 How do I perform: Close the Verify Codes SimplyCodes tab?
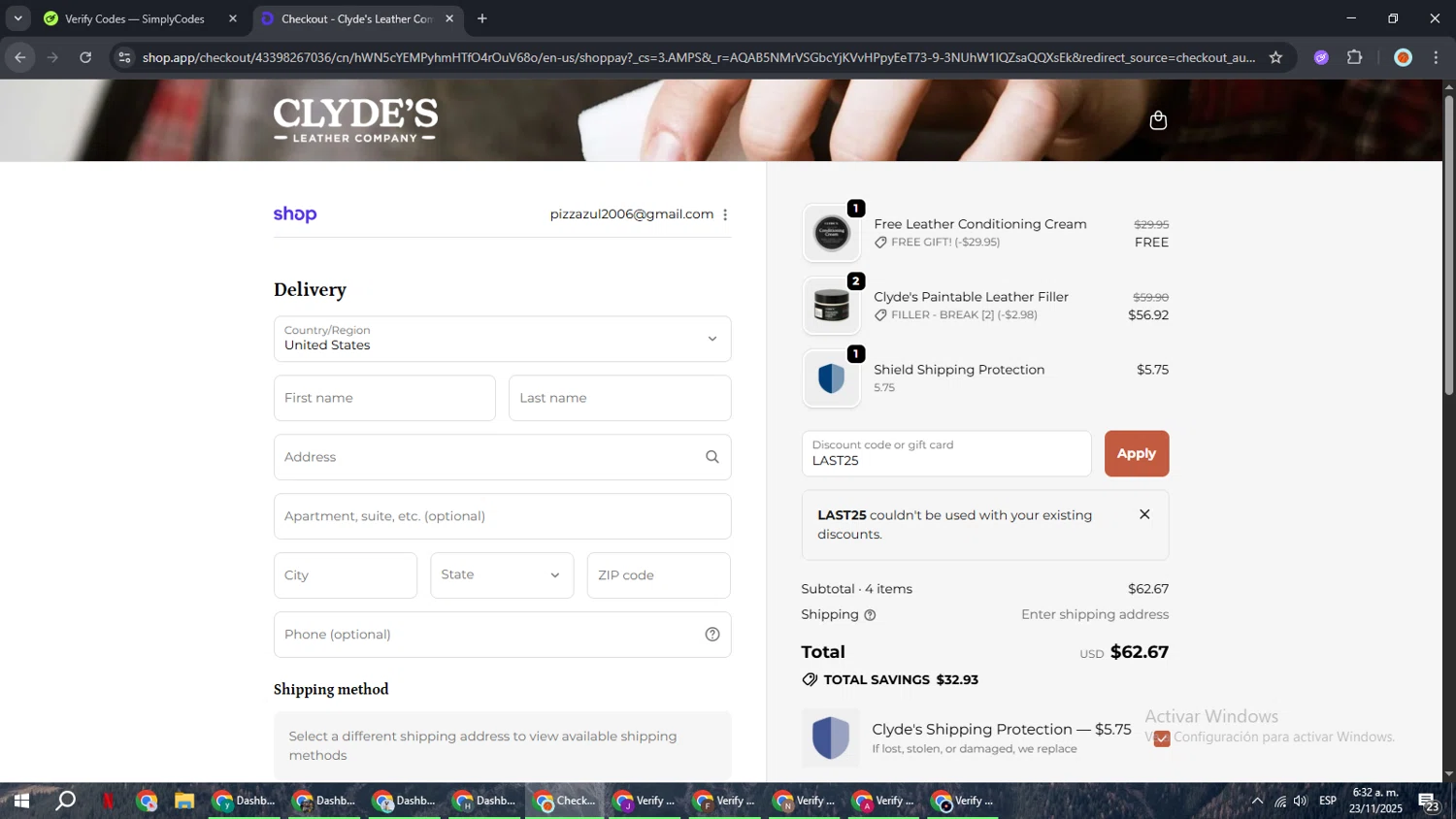(x=233, y=18)
